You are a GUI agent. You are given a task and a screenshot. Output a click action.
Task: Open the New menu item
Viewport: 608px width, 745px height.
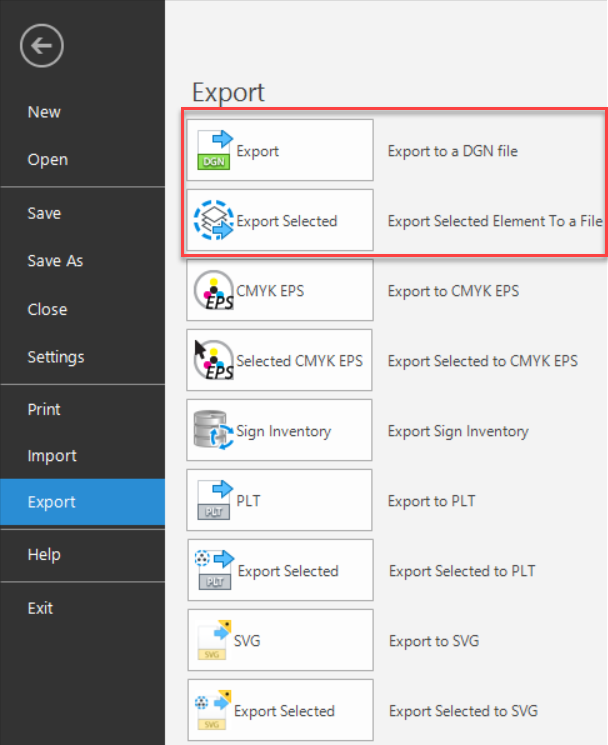click(44, 112)
